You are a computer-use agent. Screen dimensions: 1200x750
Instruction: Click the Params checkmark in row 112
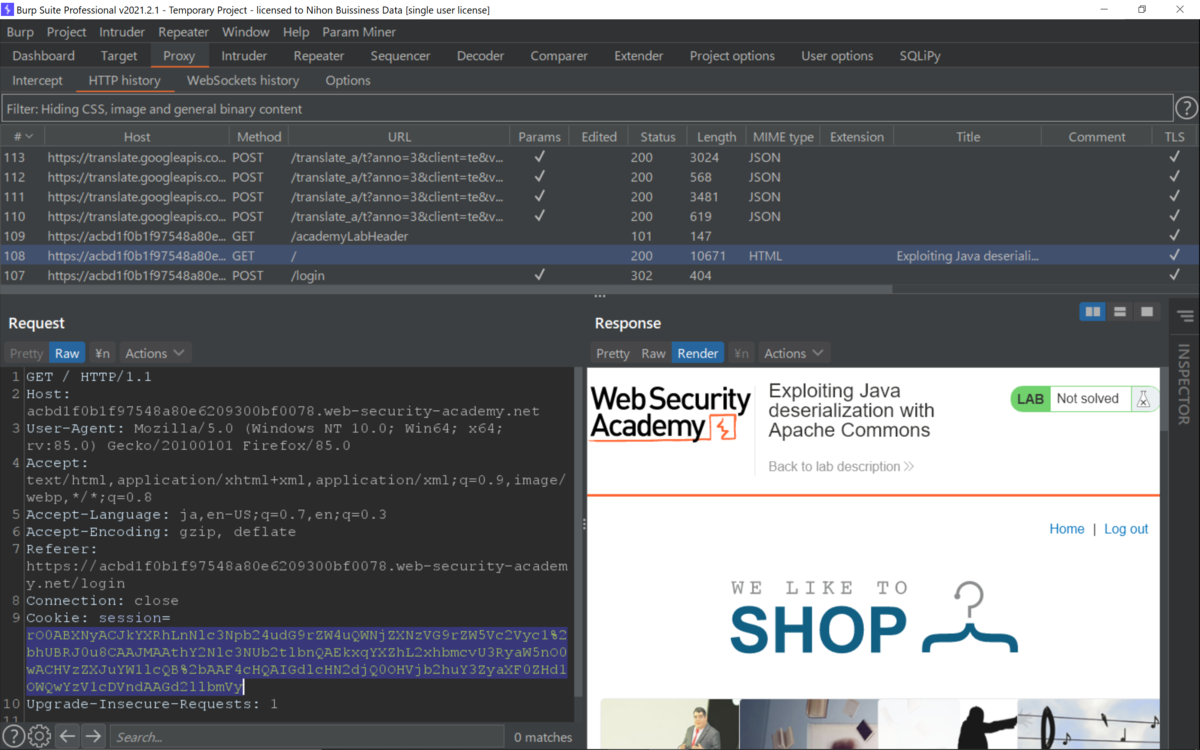540,177
